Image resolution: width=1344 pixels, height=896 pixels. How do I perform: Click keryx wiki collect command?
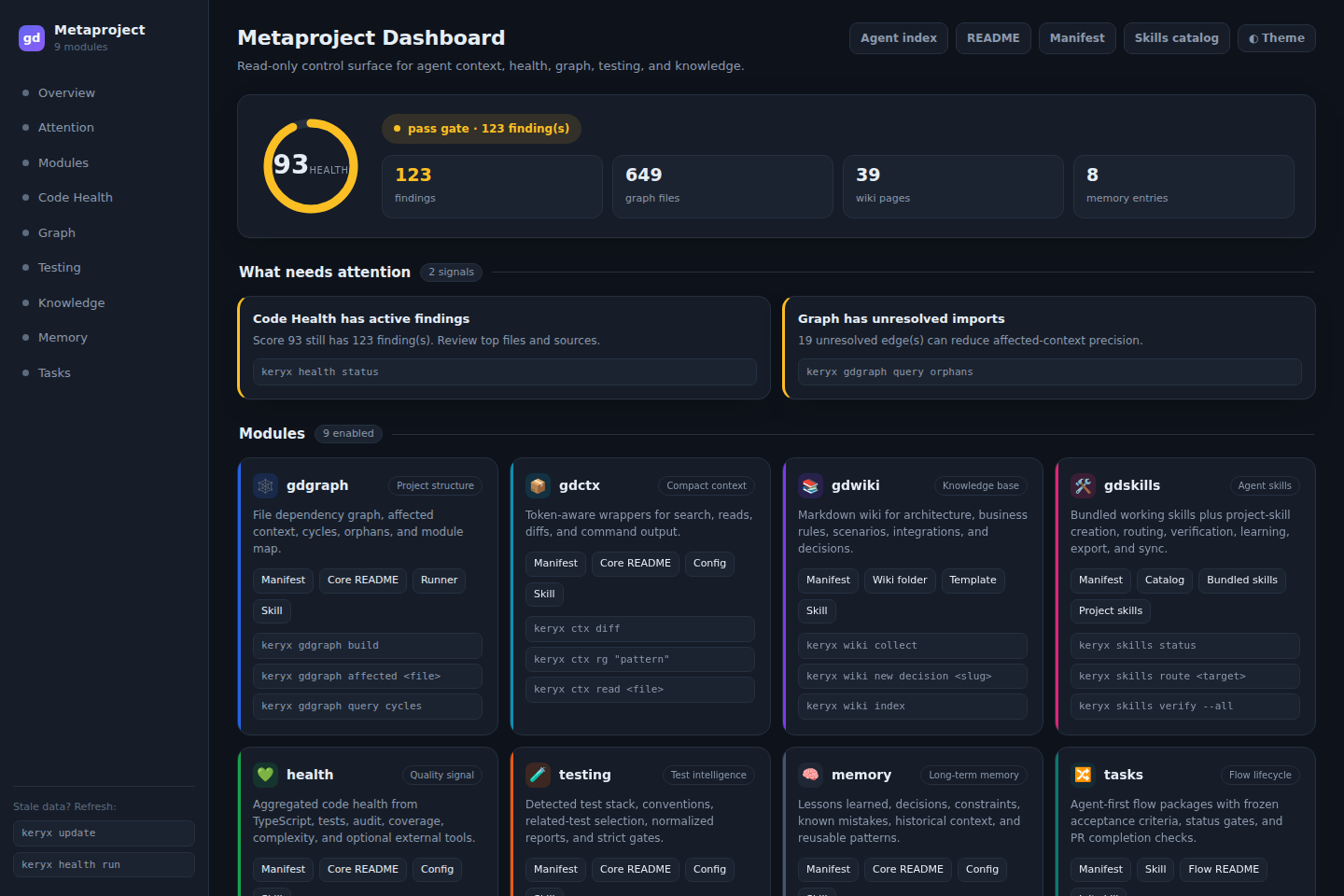tap(913, 646)
